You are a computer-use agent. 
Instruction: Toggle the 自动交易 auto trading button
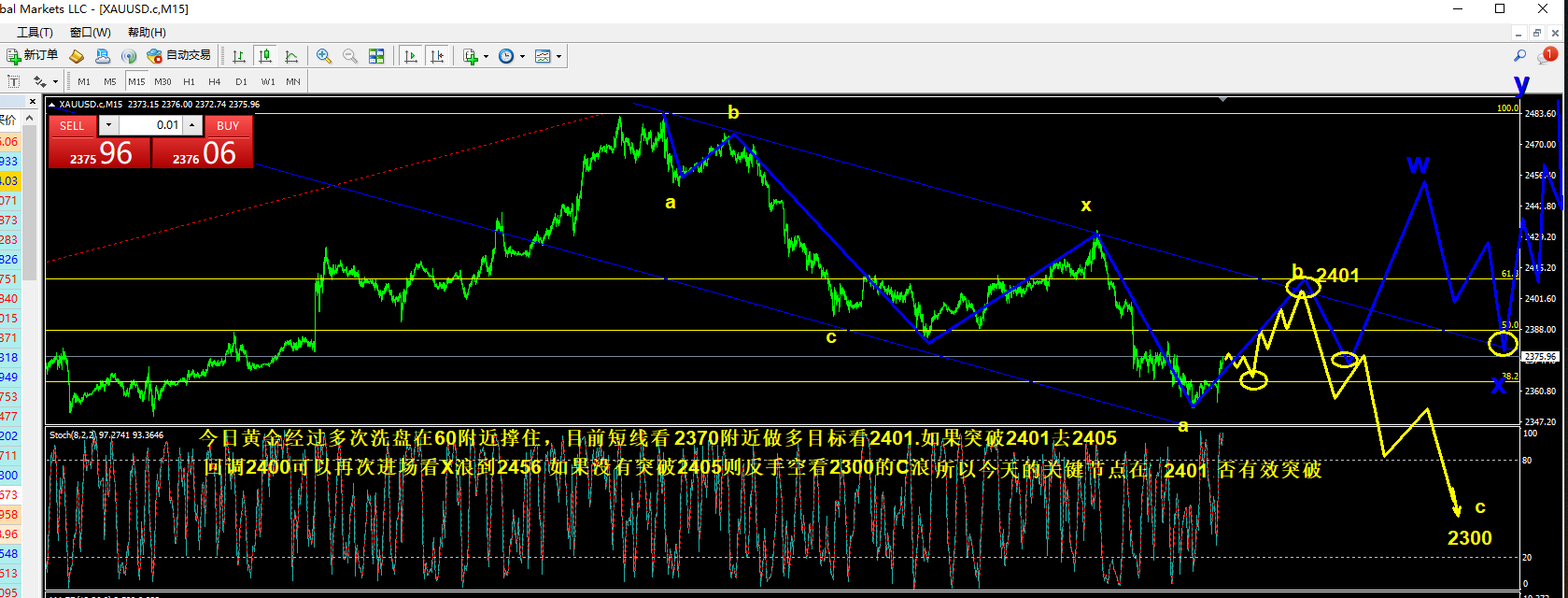179,56
